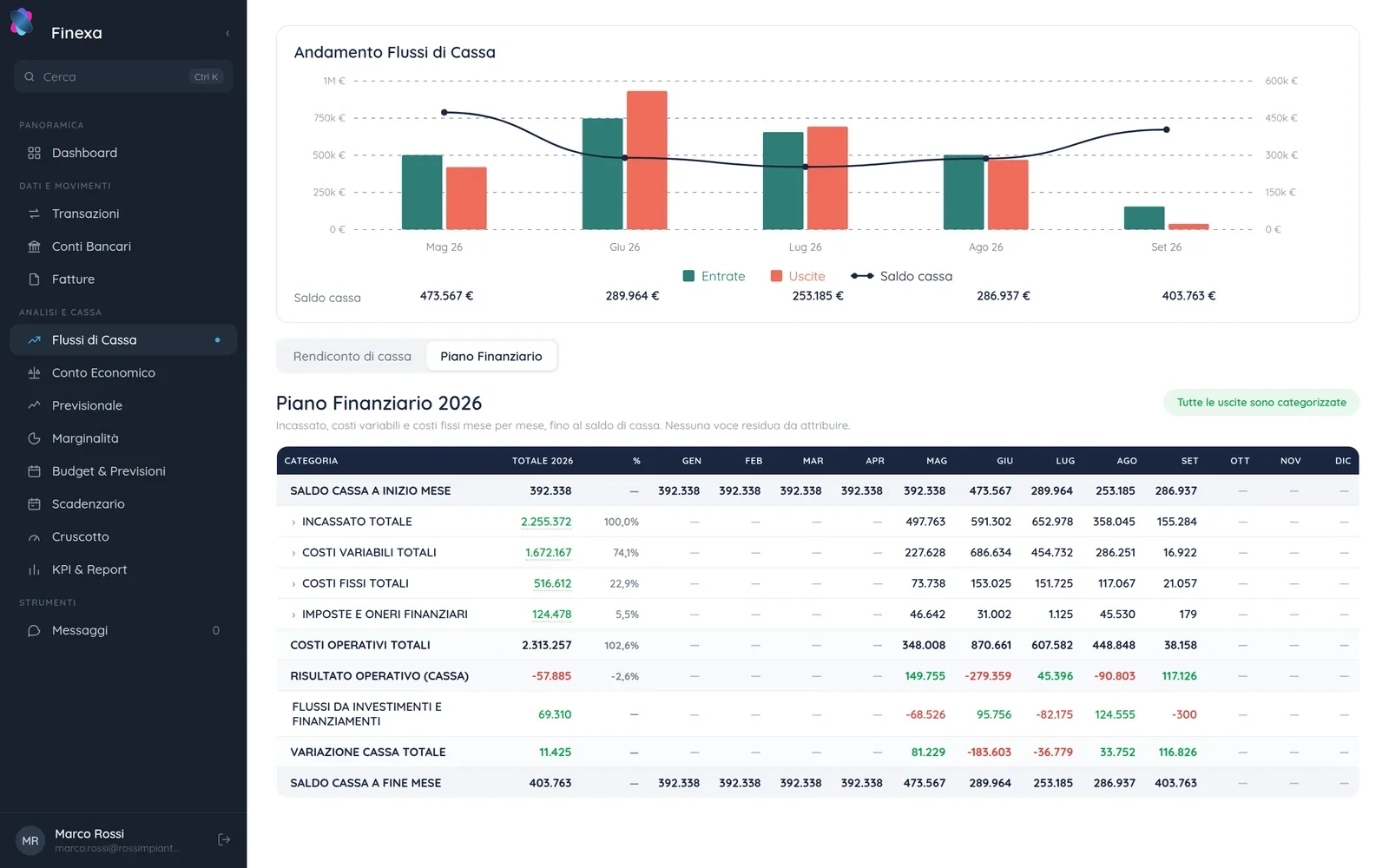Expand the COSTI FISSI TOTALI row

click(x=293, y=584)
